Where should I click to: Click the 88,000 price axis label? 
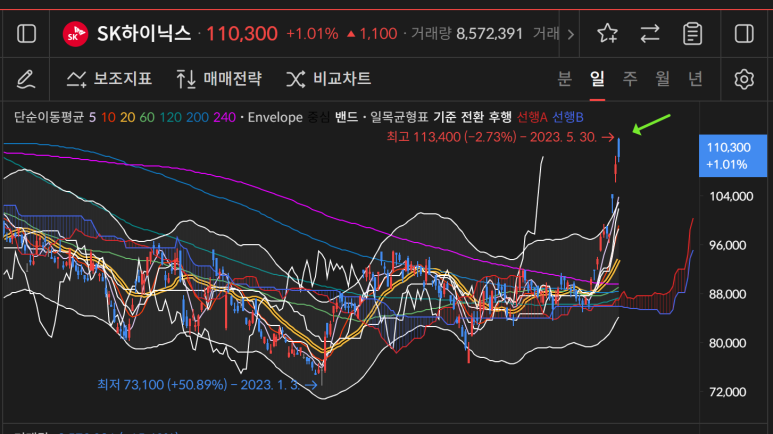(x=728, y=294)
